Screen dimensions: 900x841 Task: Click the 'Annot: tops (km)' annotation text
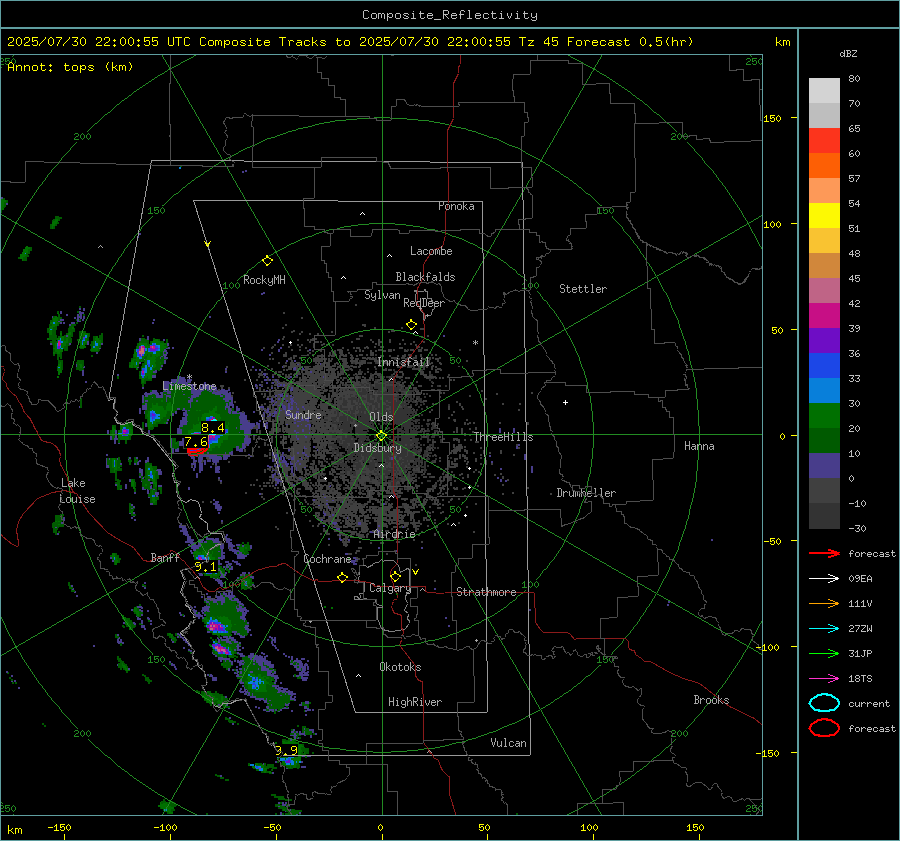pos(70,67)
